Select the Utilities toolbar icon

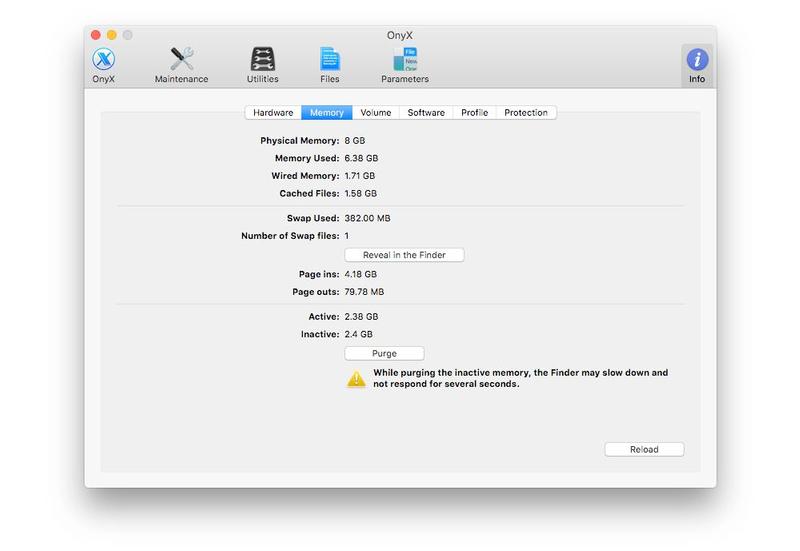pos(263,65)
